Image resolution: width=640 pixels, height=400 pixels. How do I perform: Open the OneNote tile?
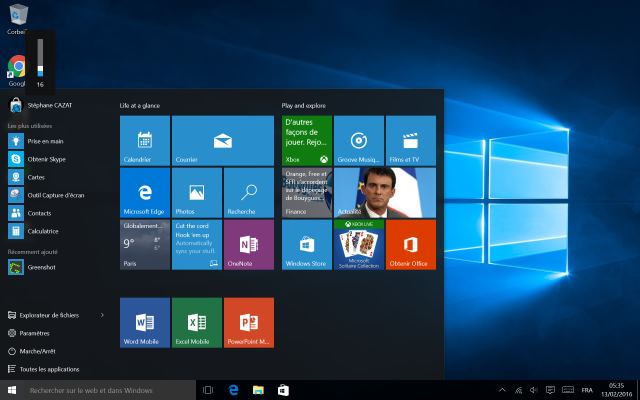click(x=249, y=244)
